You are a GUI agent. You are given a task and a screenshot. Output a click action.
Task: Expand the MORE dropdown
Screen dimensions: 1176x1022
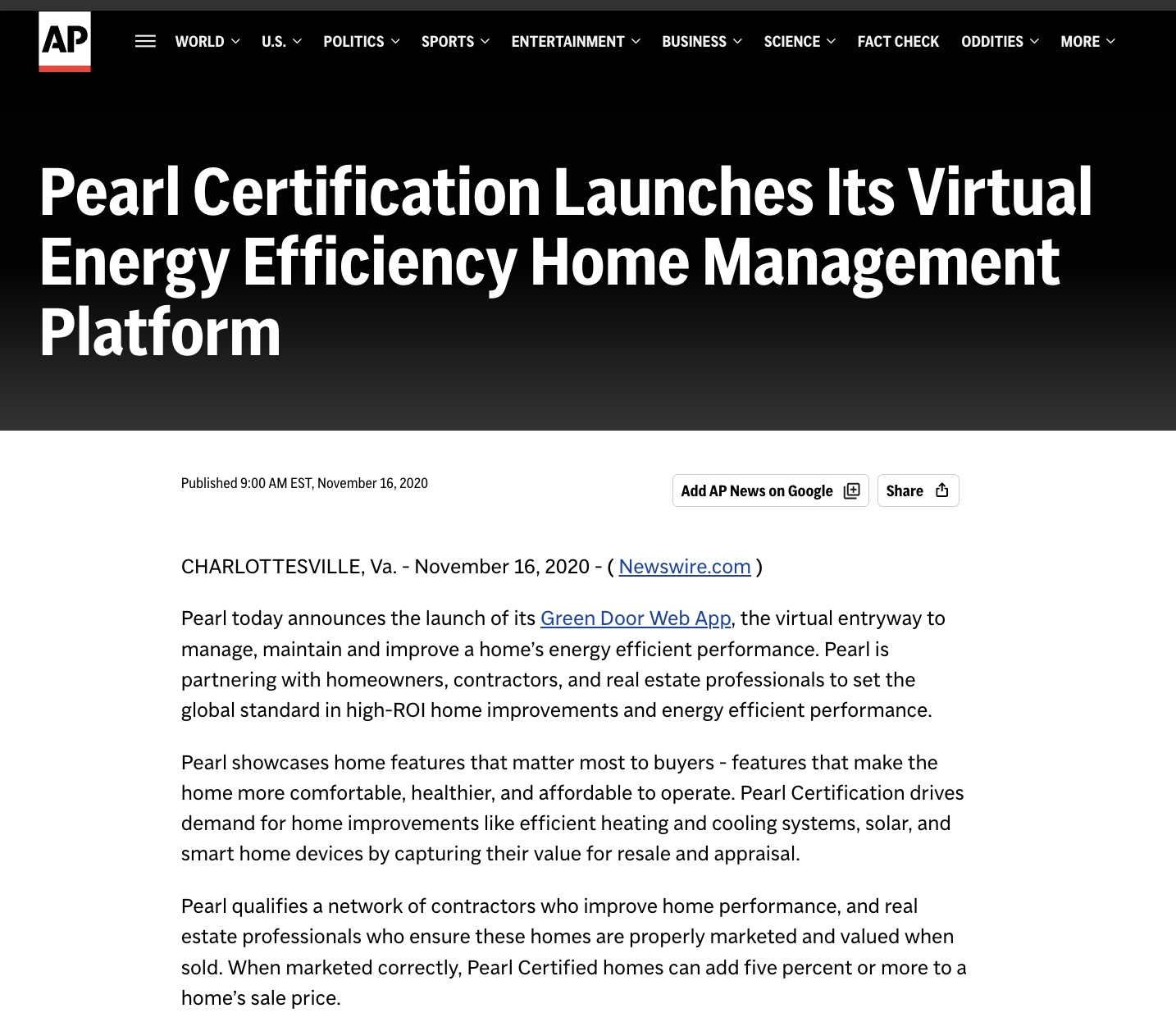coord(1081,41)
